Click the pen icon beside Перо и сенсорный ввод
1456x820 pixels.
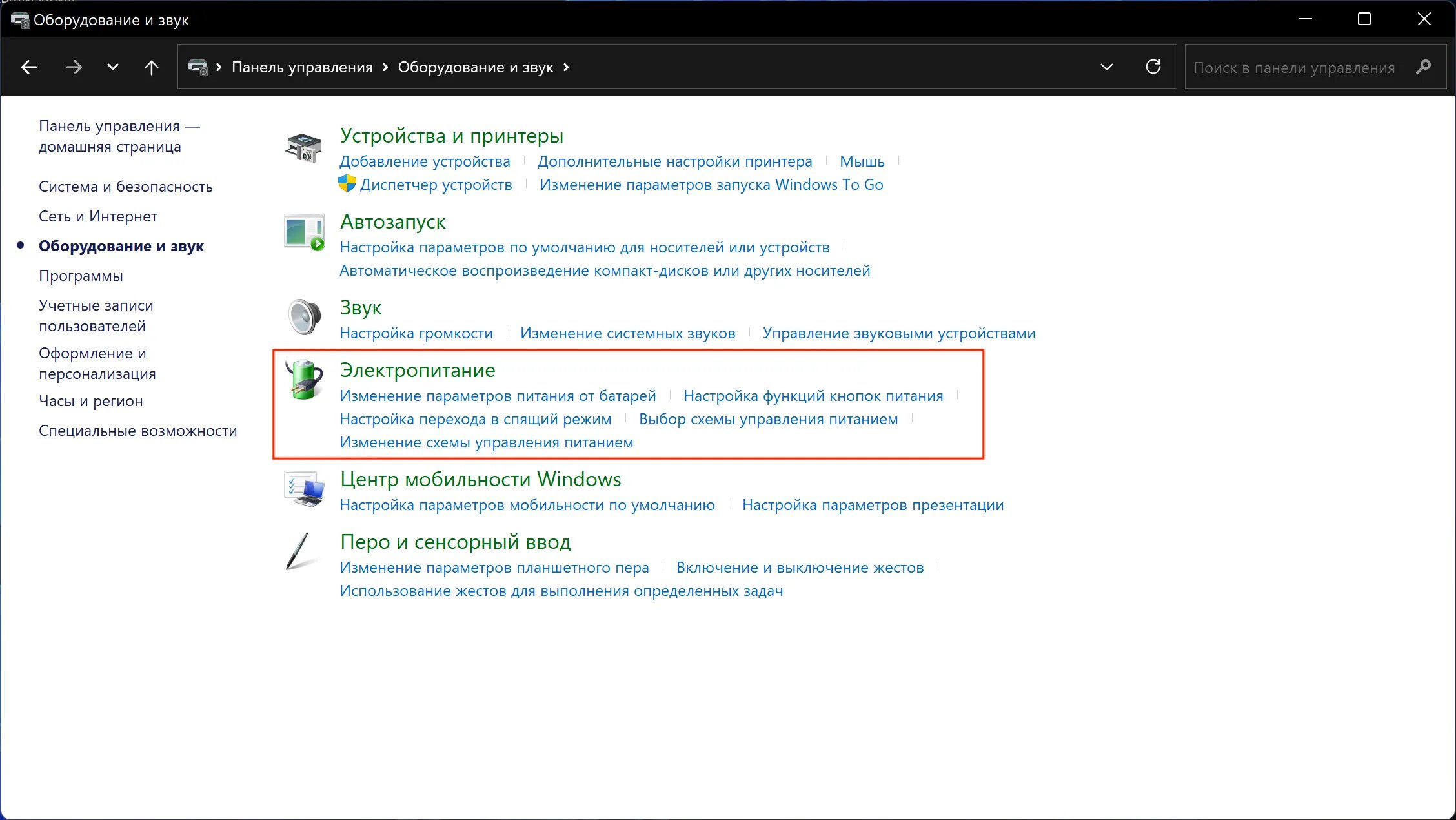pyautogui.click(x=298, y=551)
